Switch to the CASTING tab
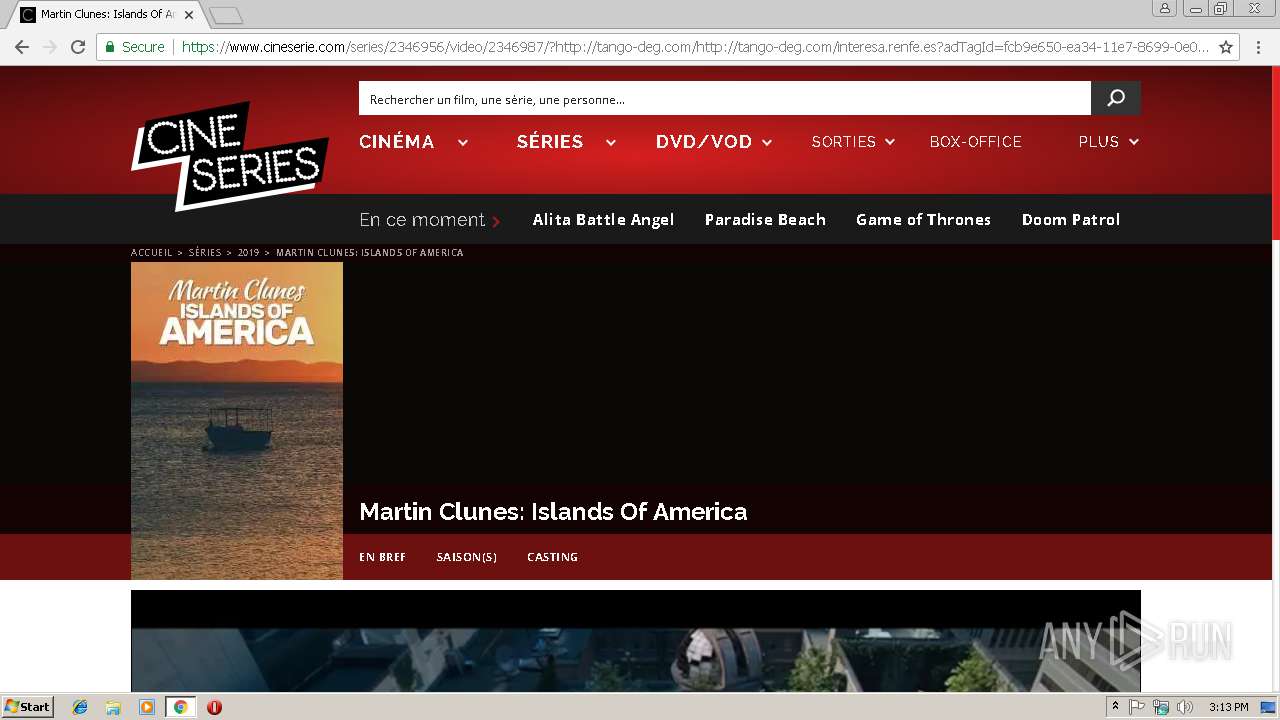 point(552,557)
